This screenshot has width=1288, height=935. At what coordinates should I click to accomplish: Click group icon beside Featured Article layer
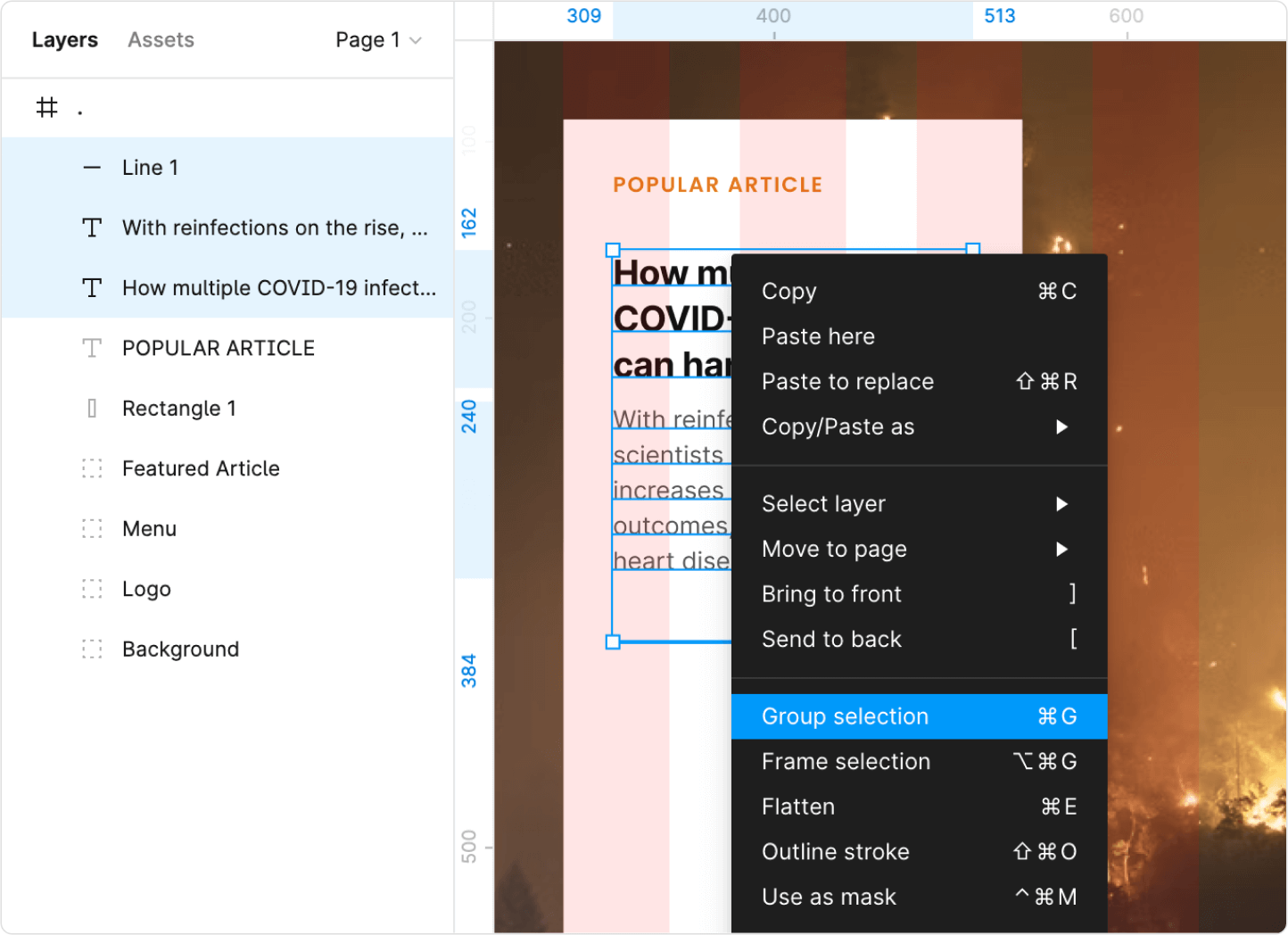[x=92, y=468]
